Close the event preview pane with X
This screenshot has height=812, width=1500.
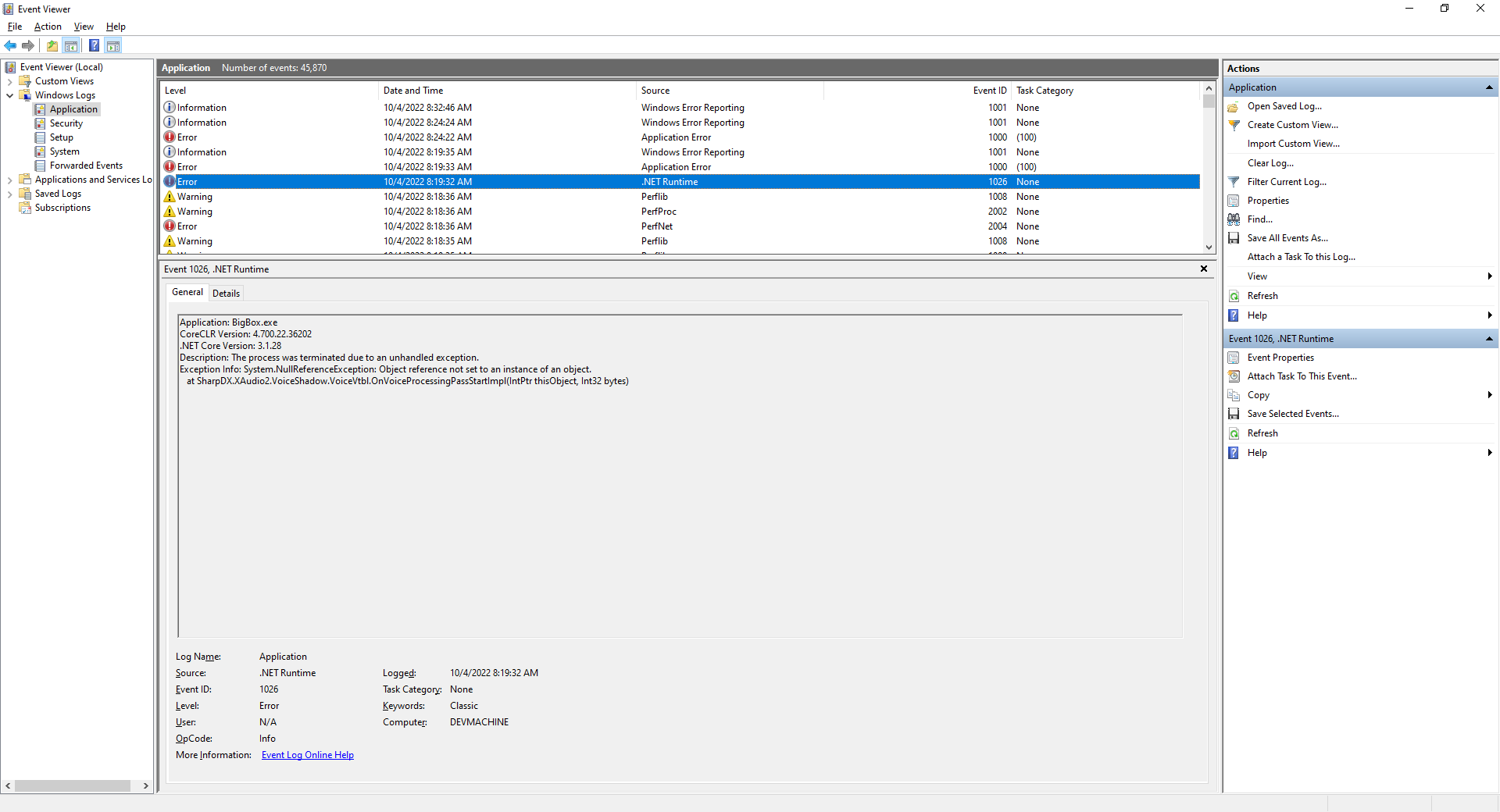coord(1204,269)
